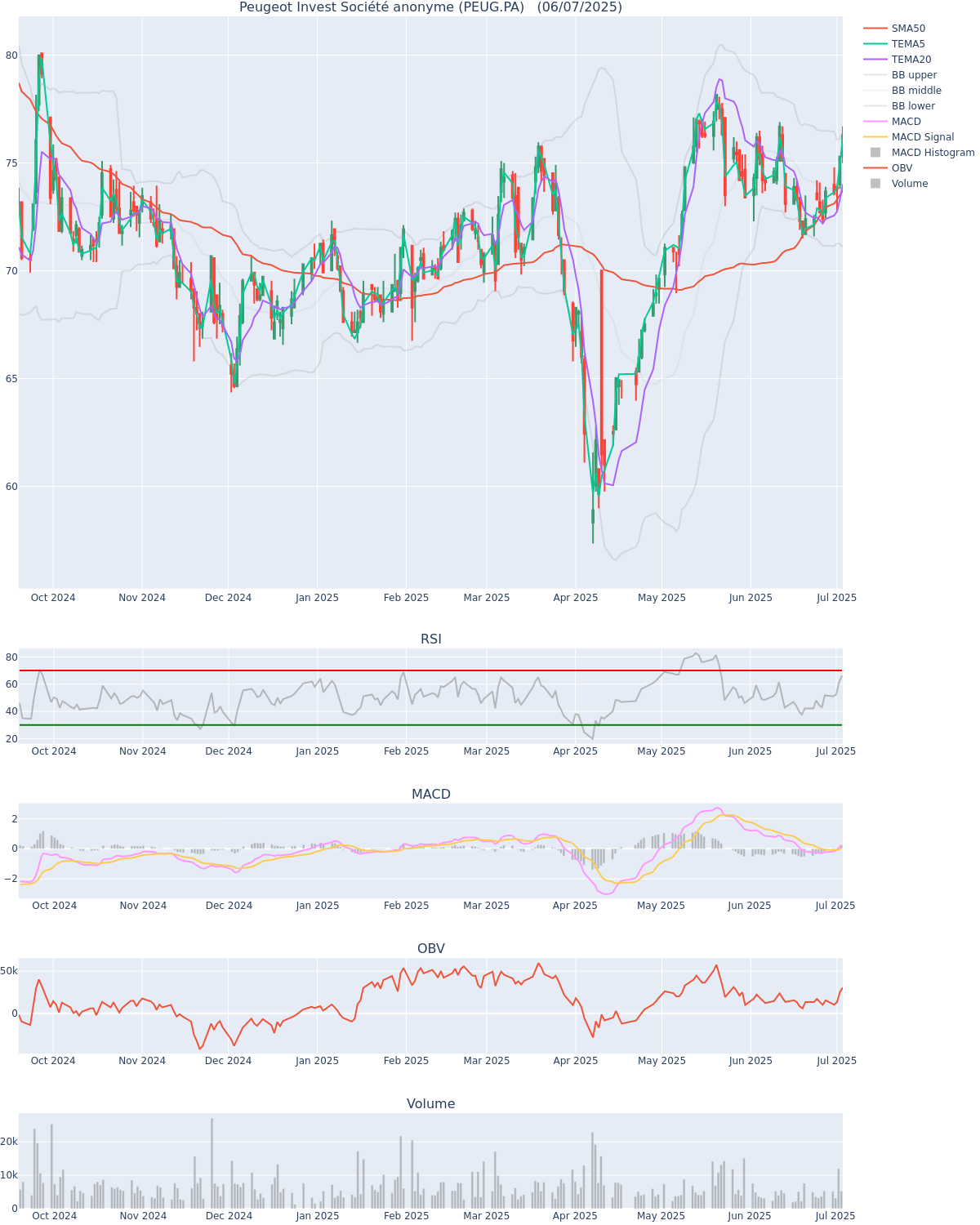980x1225 pixels.
Task: Select the MACD subplot title
Action: coord(431,795)
